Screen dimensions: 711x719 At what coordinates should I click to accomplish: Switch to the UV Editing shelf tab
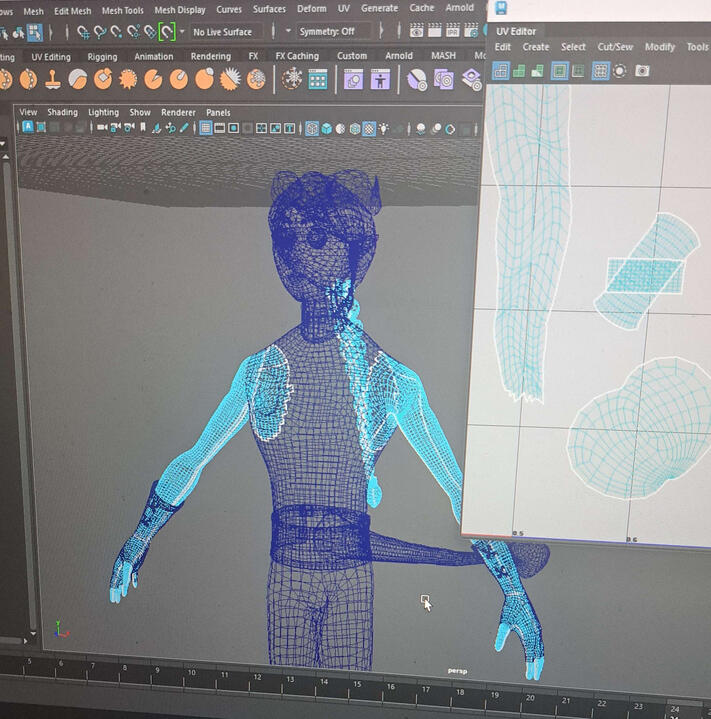[x=51, y=57]
